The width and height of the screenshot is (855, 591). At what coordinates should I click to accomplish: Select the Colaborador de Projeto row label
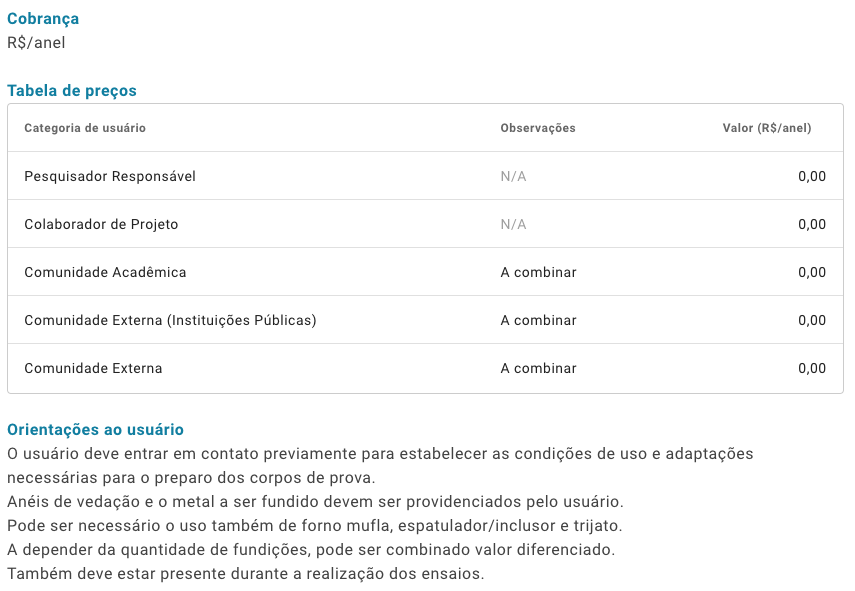[x=101, y=224]
